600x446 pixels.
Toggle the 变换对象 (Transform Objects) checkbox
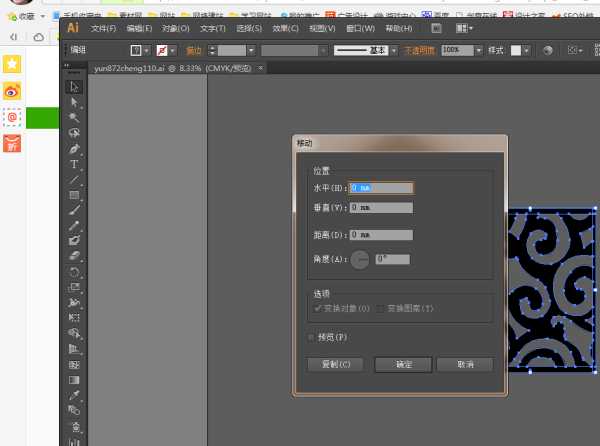click(318, 308)
